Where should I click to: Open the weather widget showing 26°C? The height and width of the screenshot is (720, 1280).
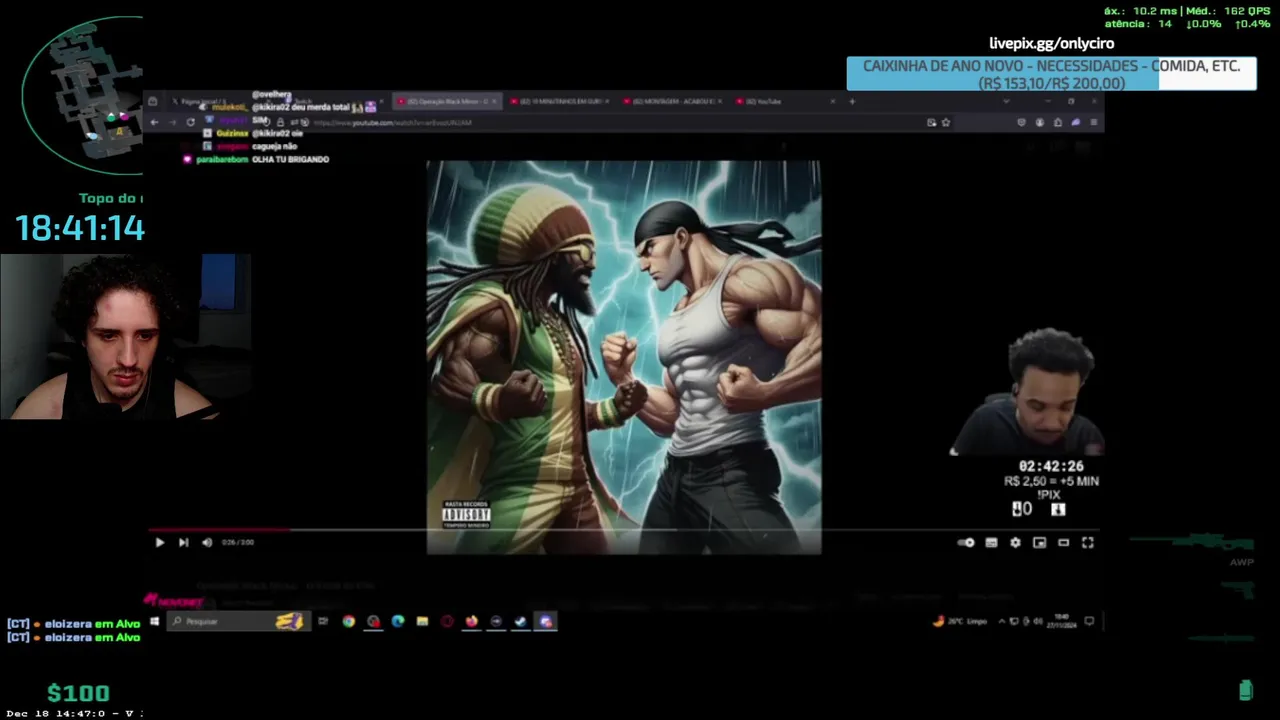[959, 621]
